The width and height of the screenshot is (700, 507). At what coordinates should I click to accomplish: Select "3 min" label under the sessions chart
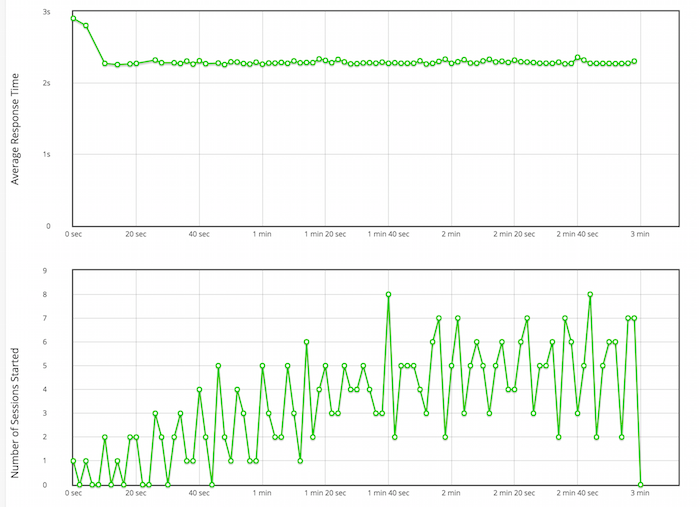tap(640, 493)
